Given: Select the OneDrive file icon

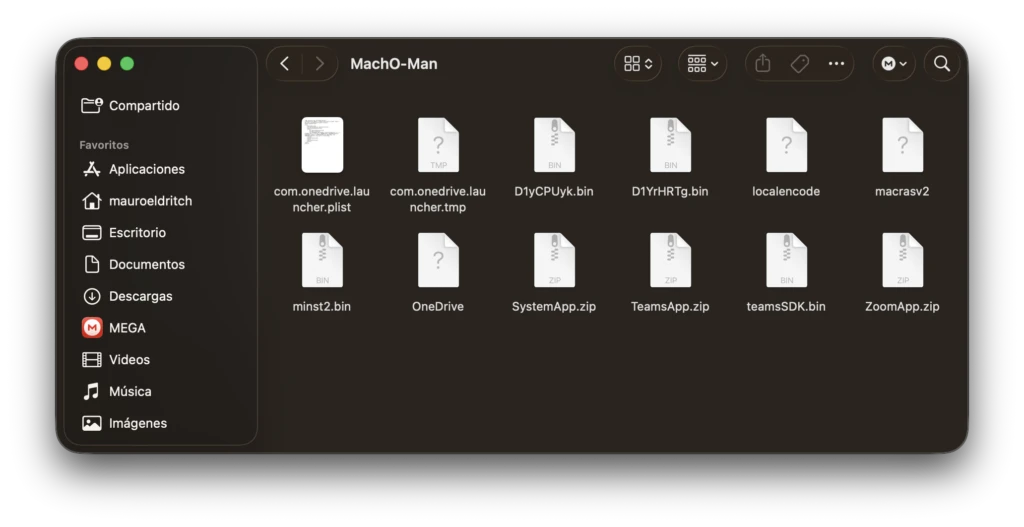Looking at the screenshot, I should (438, 261).
